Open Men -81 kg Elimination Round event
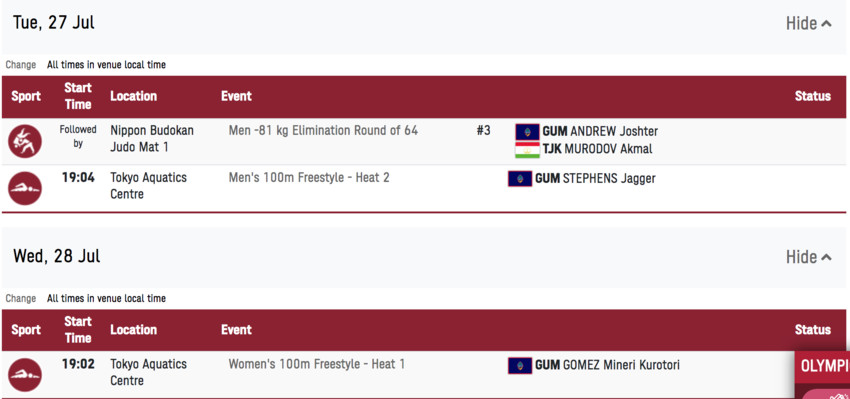This screenshot has width=850, height=399. [x=323, y=131]
